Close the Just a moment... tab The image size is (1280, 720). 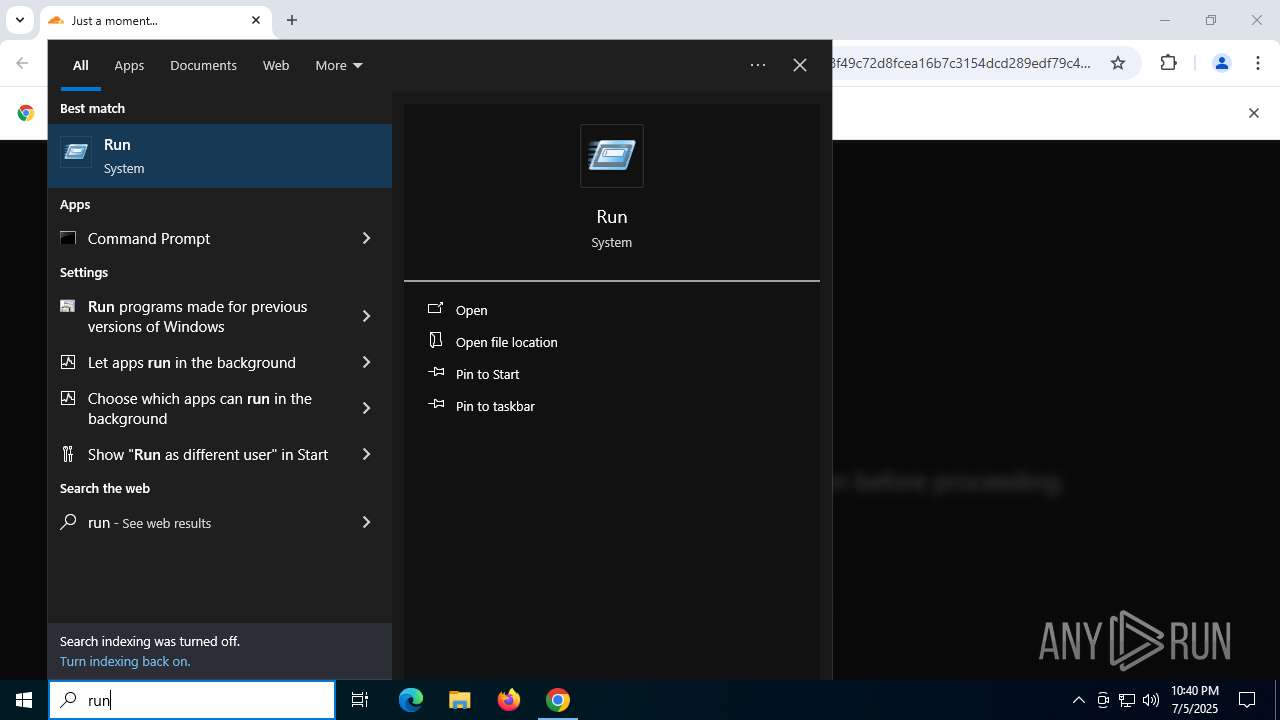click(x=256, y=20)
